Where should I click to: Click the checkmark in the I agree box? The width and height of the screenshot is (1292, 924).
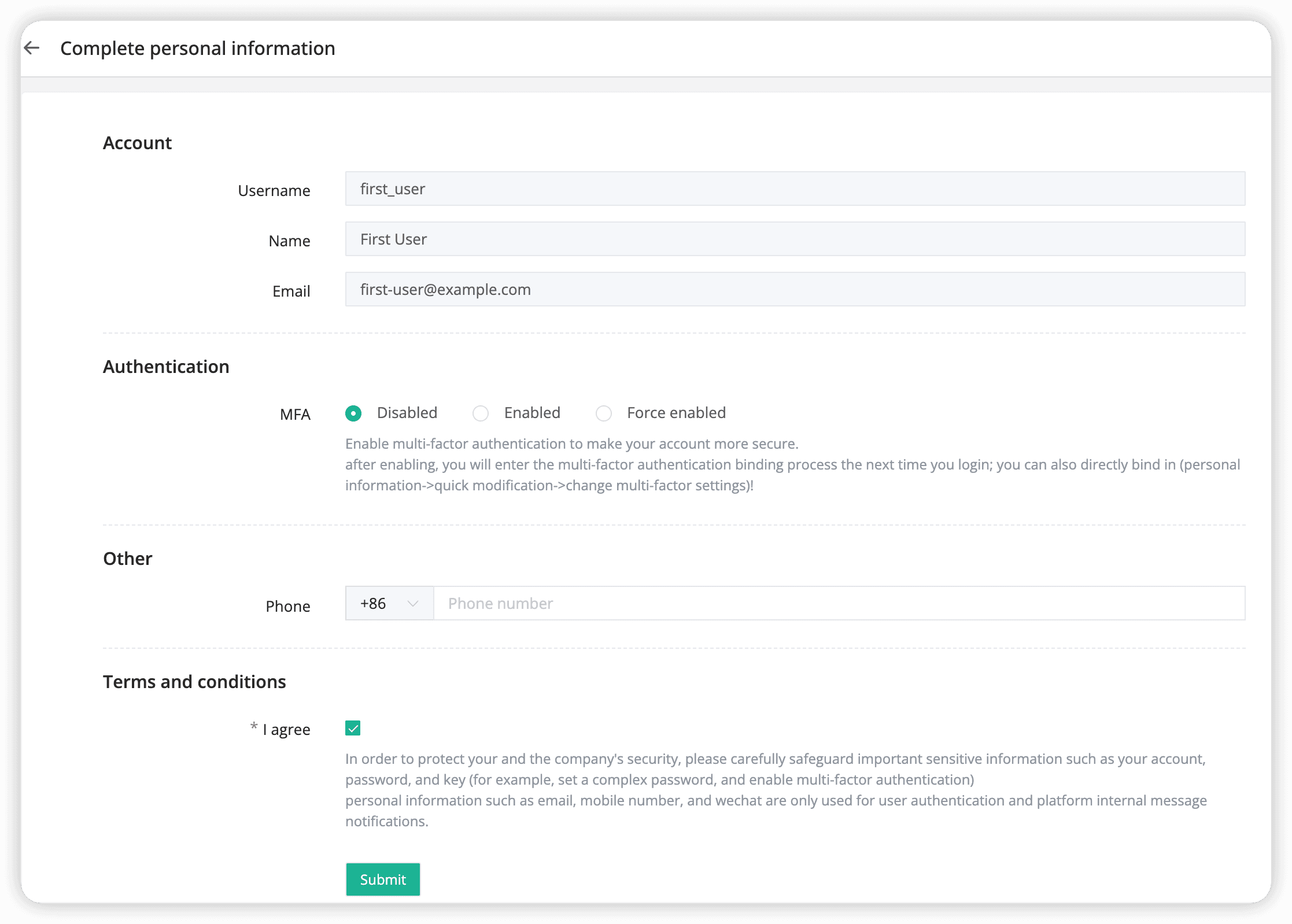[x=353, y=729]
